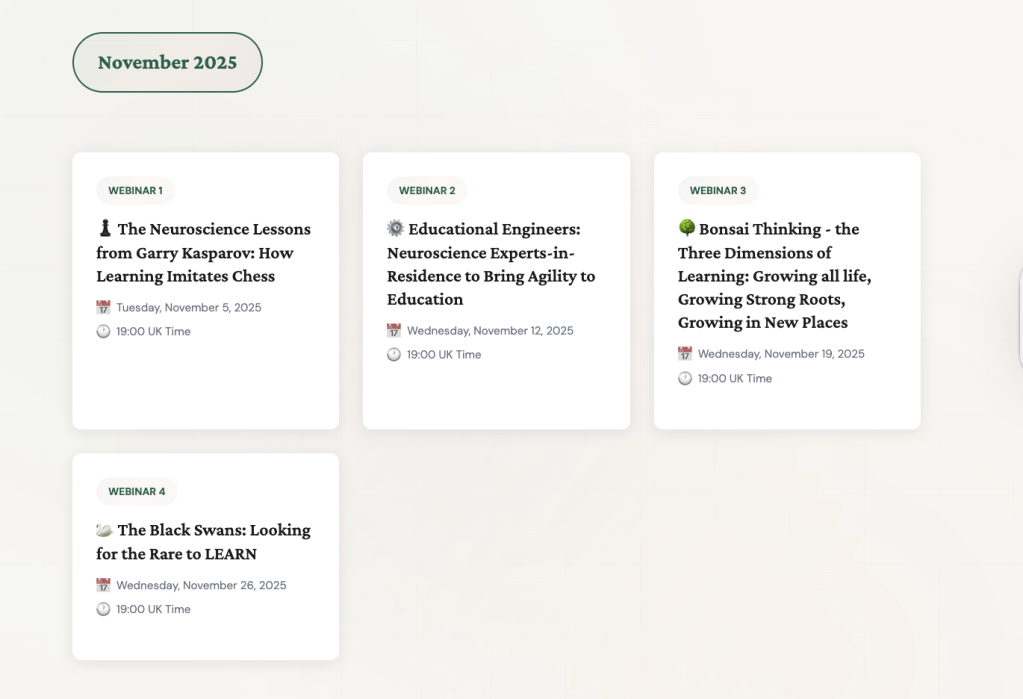The image size is (1023, 699).
Task: Select the WEBINAR 4 badge
Action: tap(136, 492)
